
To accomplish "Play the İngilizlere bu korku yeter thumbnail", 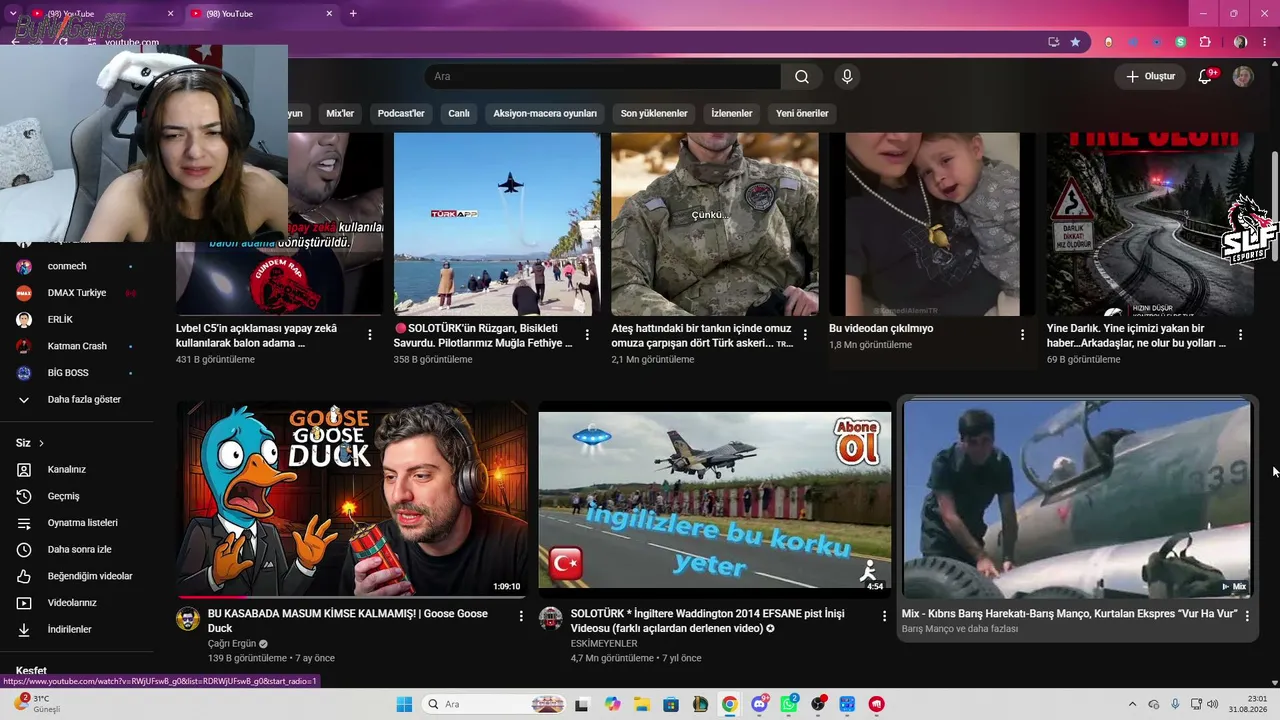I will [715, 498].
